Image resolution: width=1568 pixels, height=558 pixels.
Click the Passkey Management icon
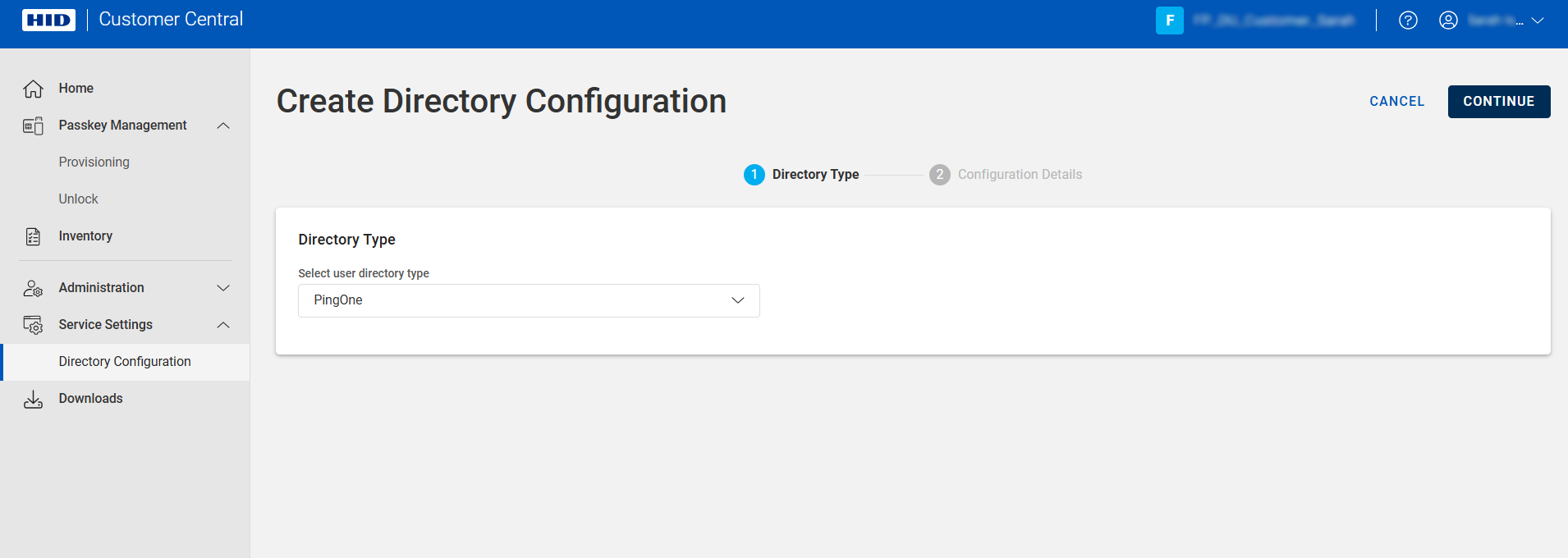pos(33,126)
